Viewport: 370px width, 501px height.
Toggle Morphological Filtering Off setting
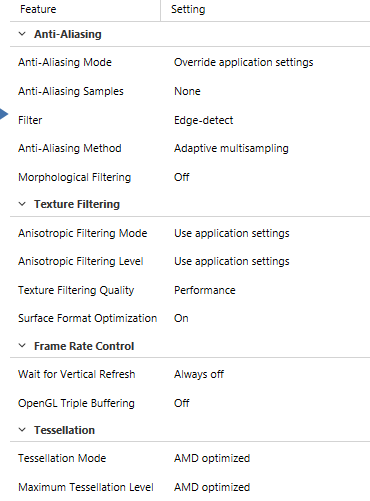pyautogui.click(x=182, y=177)
